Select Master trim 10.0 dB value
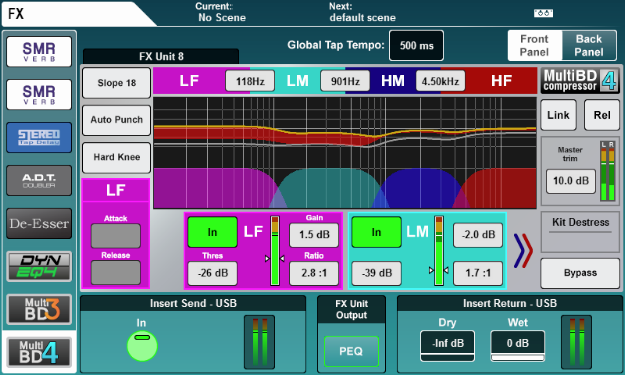 pyautogui.click(x=571, y=181)
